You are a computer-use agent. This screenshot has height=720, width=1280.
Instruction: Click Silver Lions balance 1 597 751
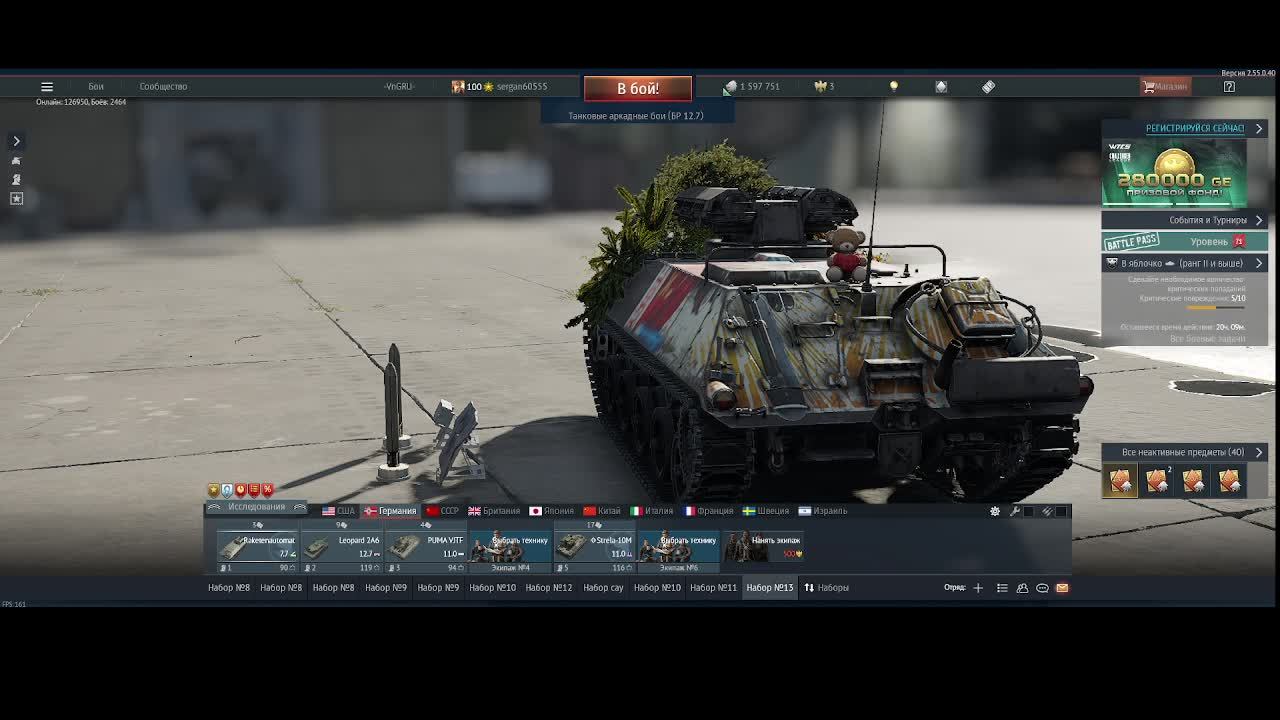tap(752, 87)
